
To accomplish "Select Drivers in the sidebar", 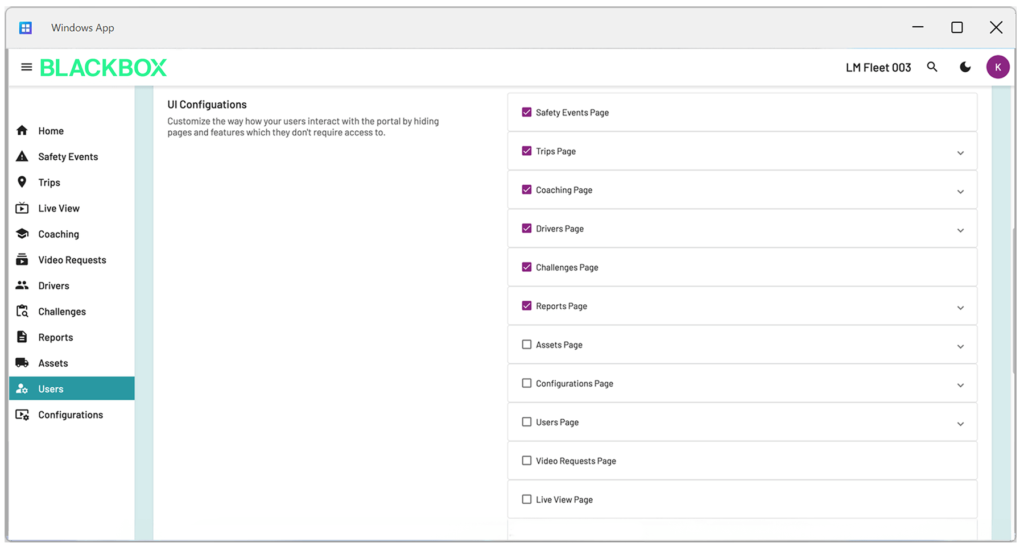I will 72,285.
